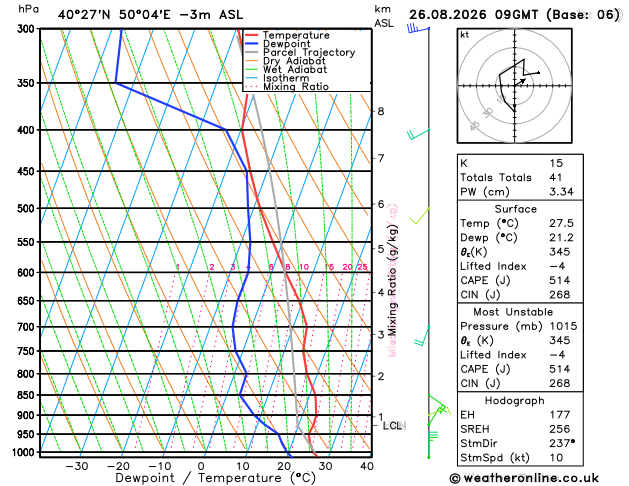
Task: Click the LCL marker label
Action: point(392,425)
